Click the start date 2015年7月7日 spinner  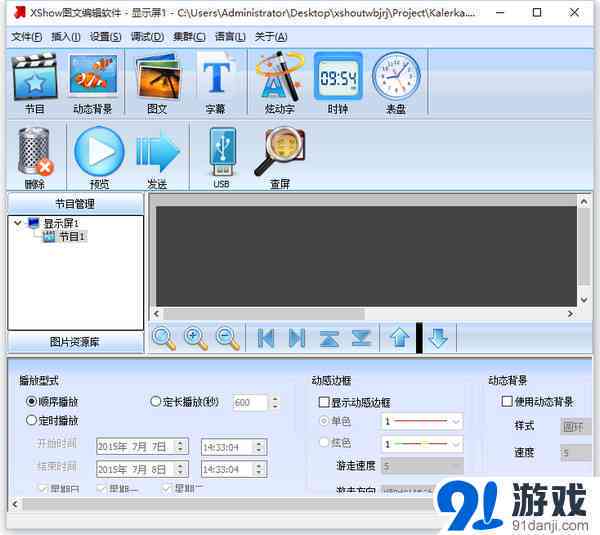tap(180, 446)
